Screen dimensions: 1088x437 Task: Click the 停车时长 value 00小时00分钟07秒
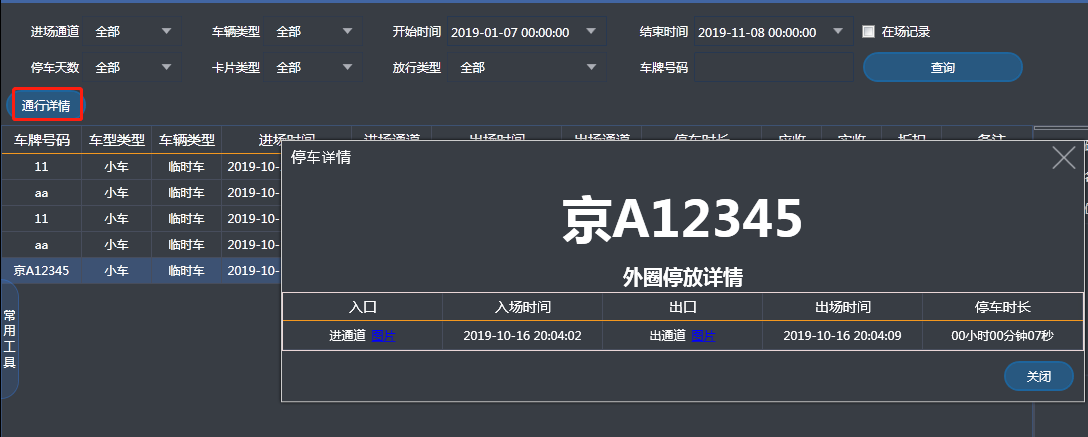[x=1003, y=336]
